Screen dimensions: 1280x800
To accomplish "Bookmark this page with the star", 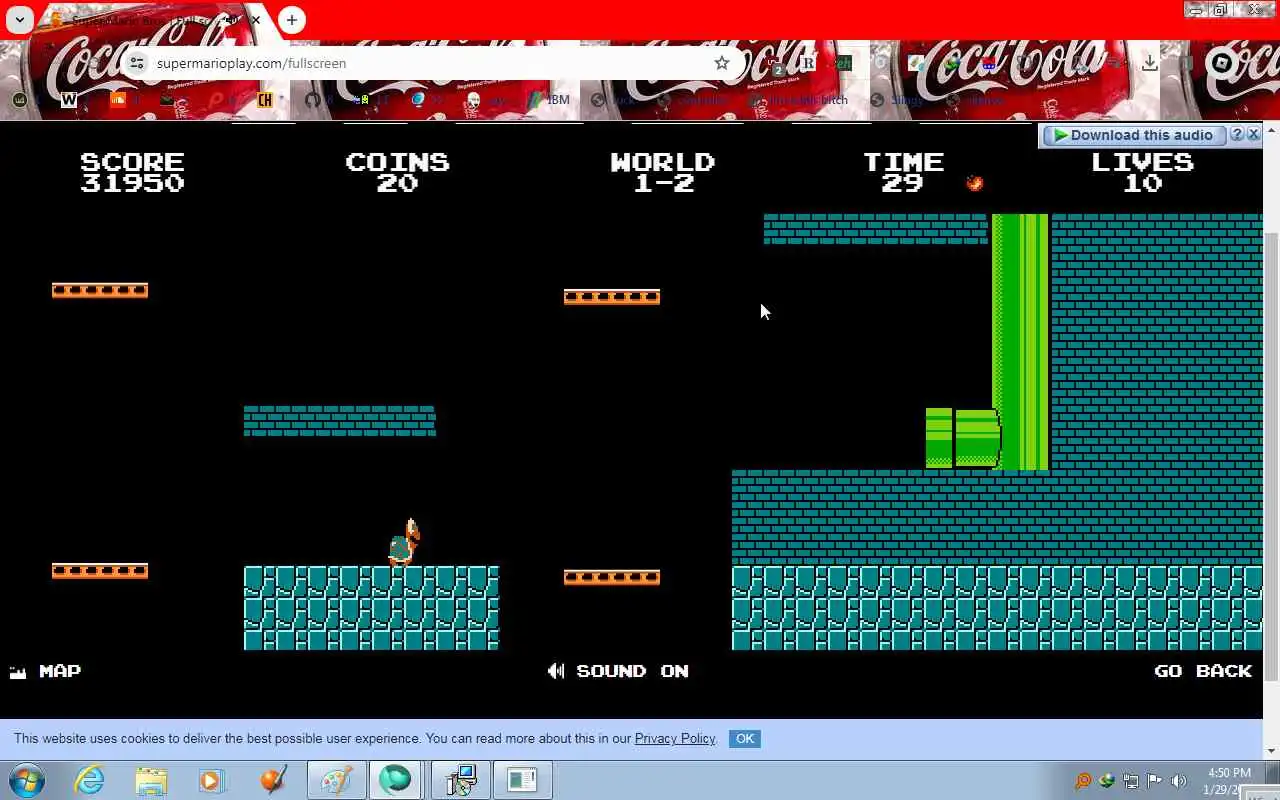I will [x=722, y=63].
